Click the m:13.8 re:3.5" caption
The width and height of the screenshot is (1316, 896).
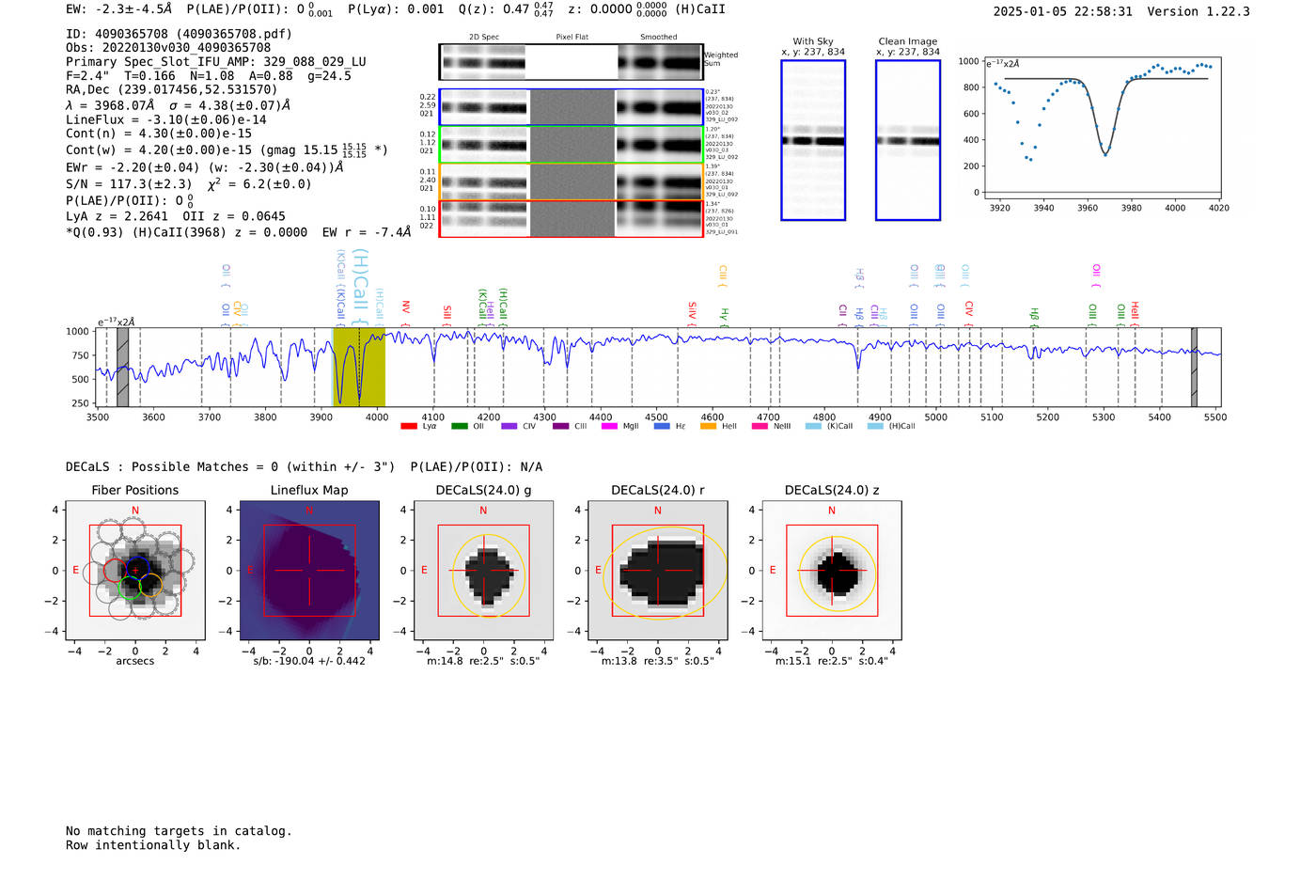tap(658, 661)
